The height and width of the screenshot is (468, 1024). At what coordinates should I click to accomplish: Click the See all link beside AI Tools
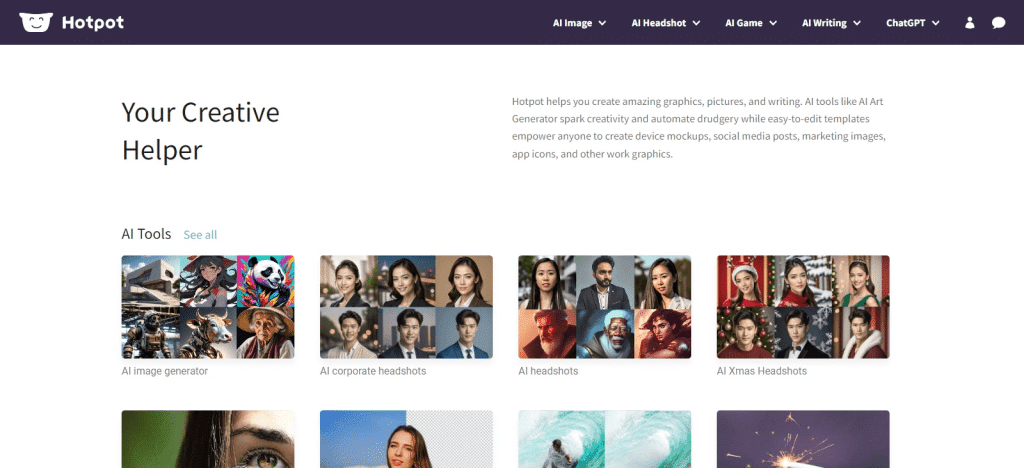[x=200, y=235]
